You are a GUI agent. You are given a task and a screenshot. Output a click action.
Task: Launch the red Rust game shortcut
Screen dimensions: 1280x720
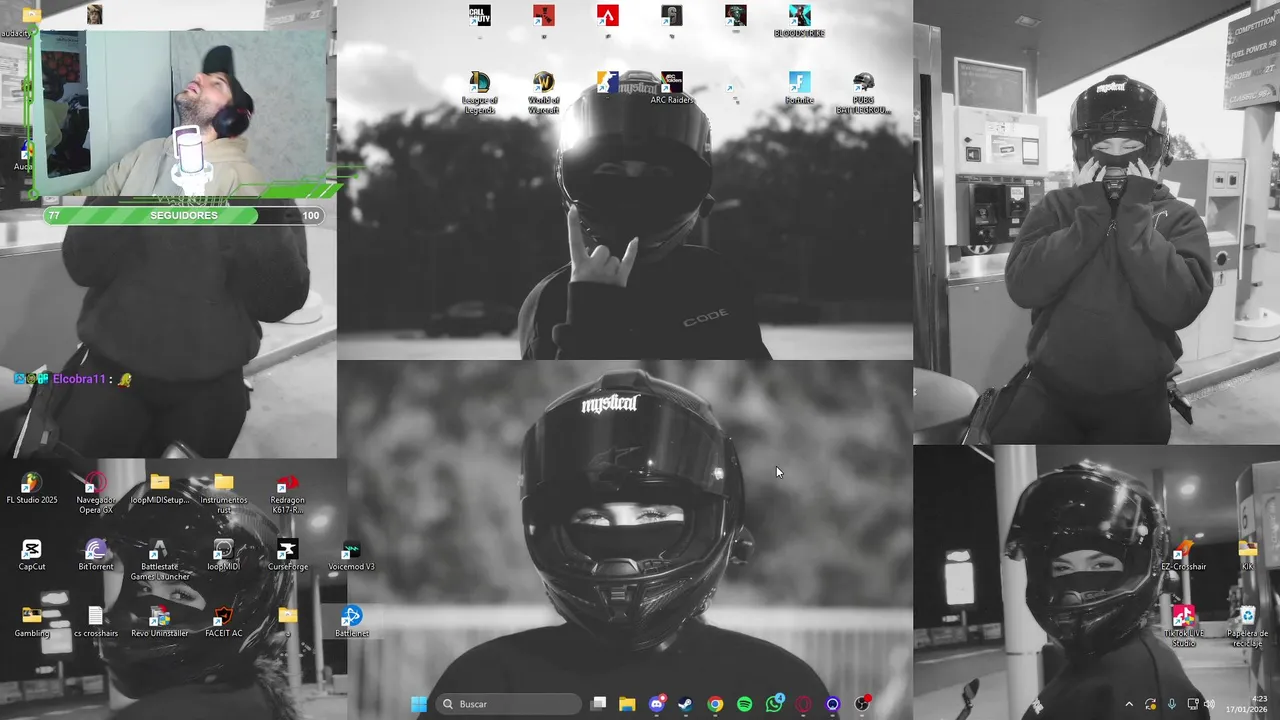544,16
